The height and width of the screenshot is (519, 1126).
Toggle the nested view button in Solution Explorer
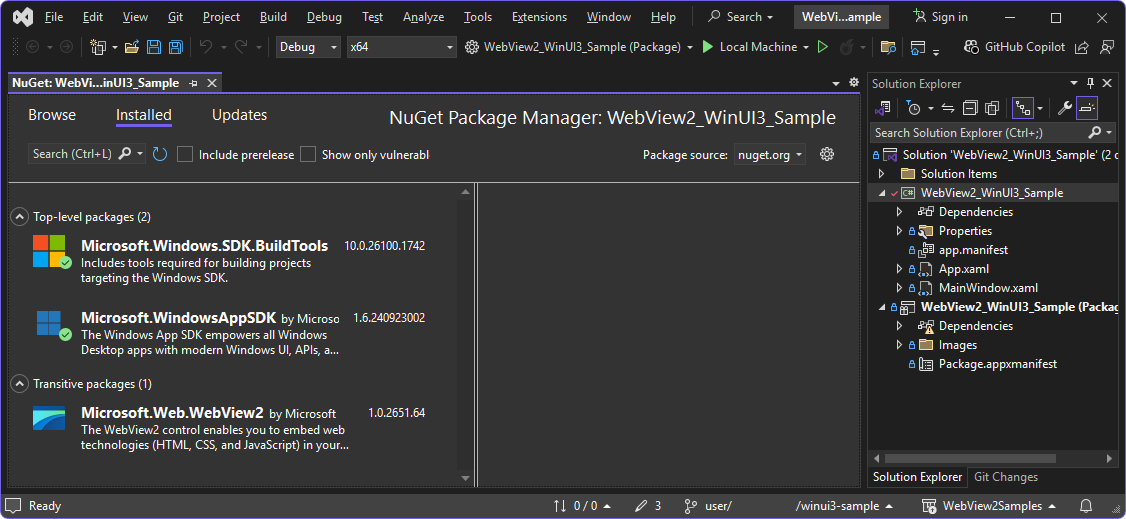pyautogui.click(x=1023, y=108)
